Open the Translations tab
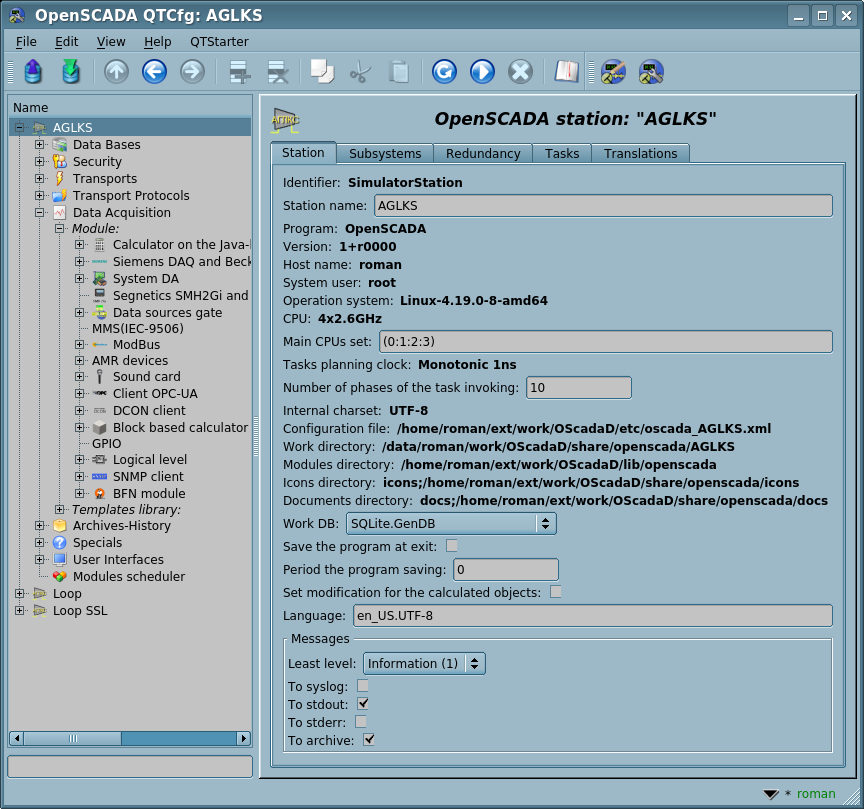Screen dimensions: 864x809 [640, 154]
